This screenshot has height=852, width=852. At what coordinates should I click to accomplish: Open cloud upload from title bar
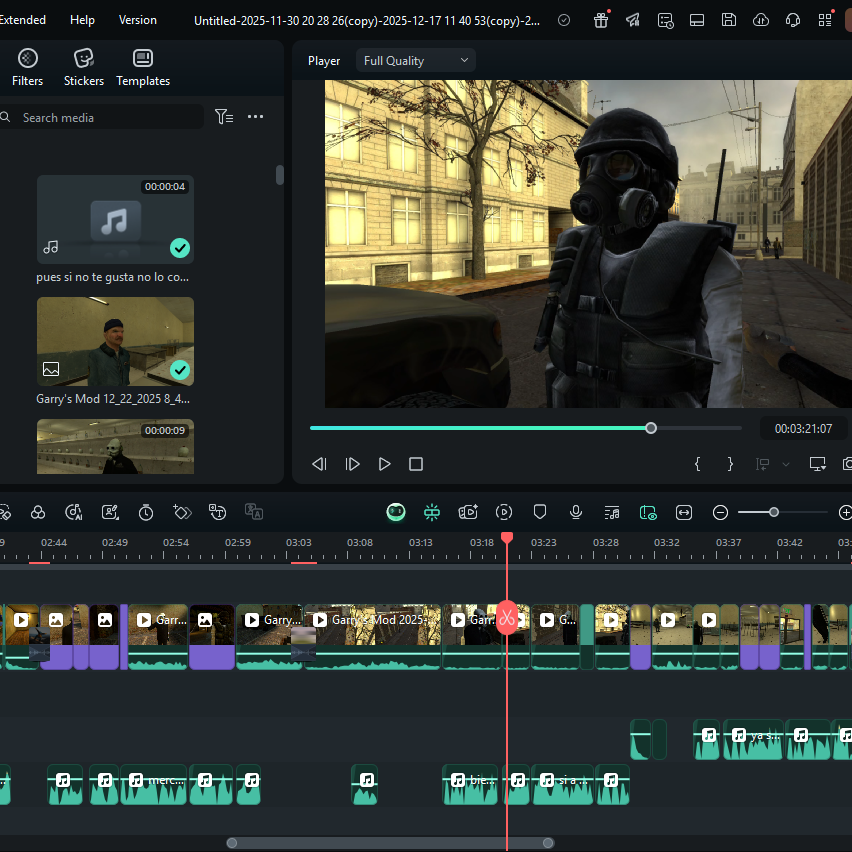pyautogui.click(x=761, y=20)
